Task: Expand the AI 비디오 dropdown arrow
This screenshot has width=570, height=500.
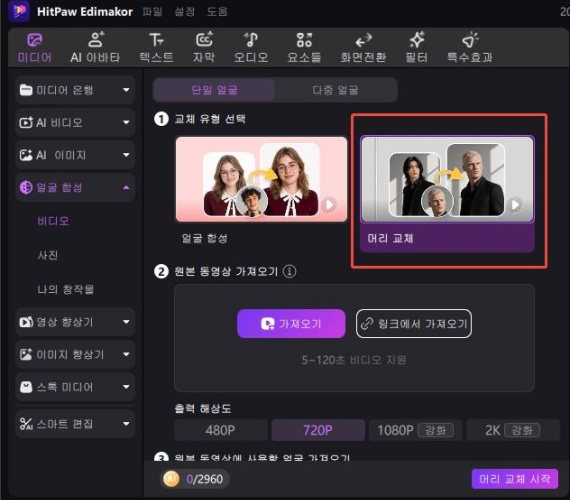Action: coord(126,123)
